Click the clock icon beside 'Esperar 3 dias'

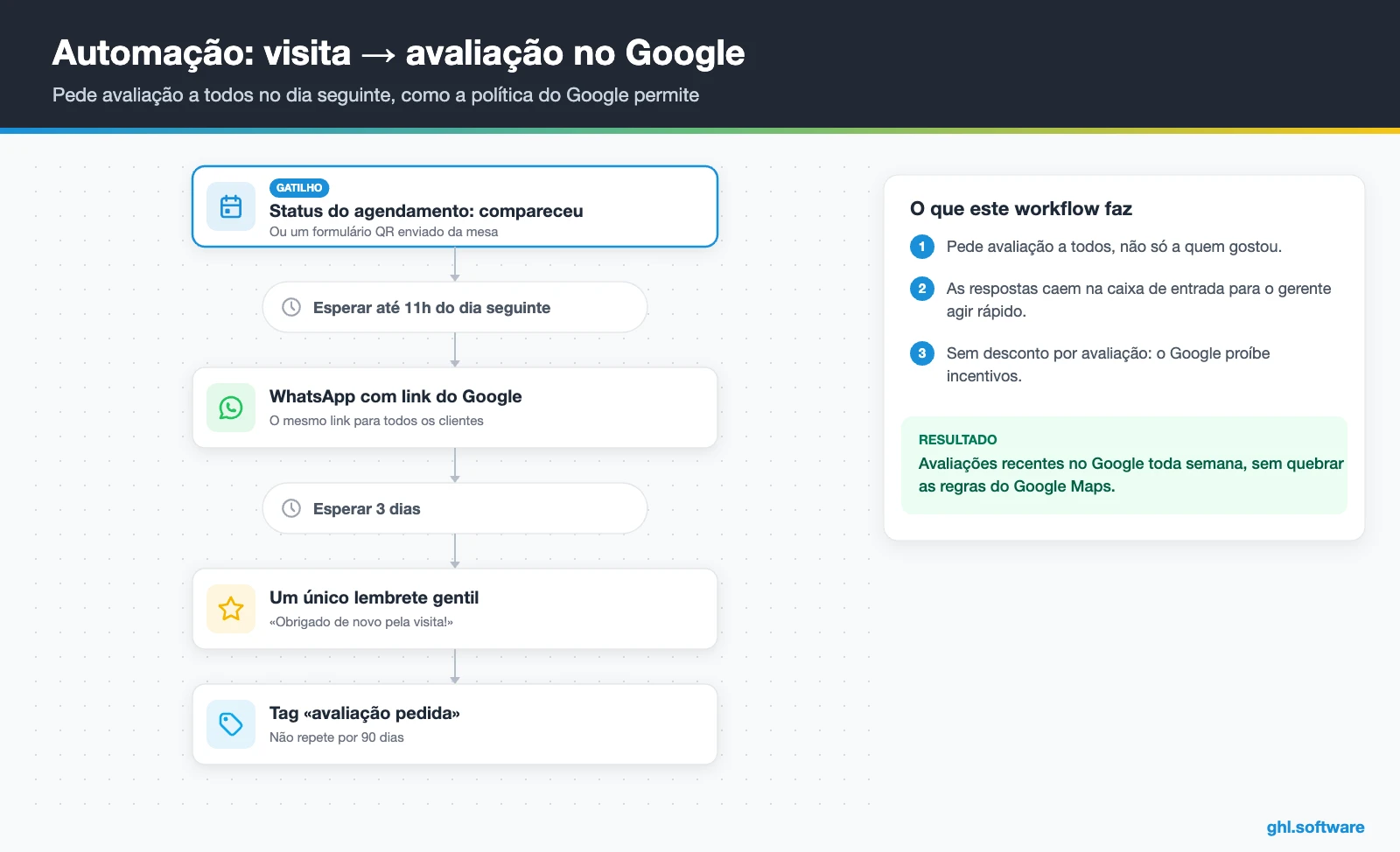tap(291, 508)
